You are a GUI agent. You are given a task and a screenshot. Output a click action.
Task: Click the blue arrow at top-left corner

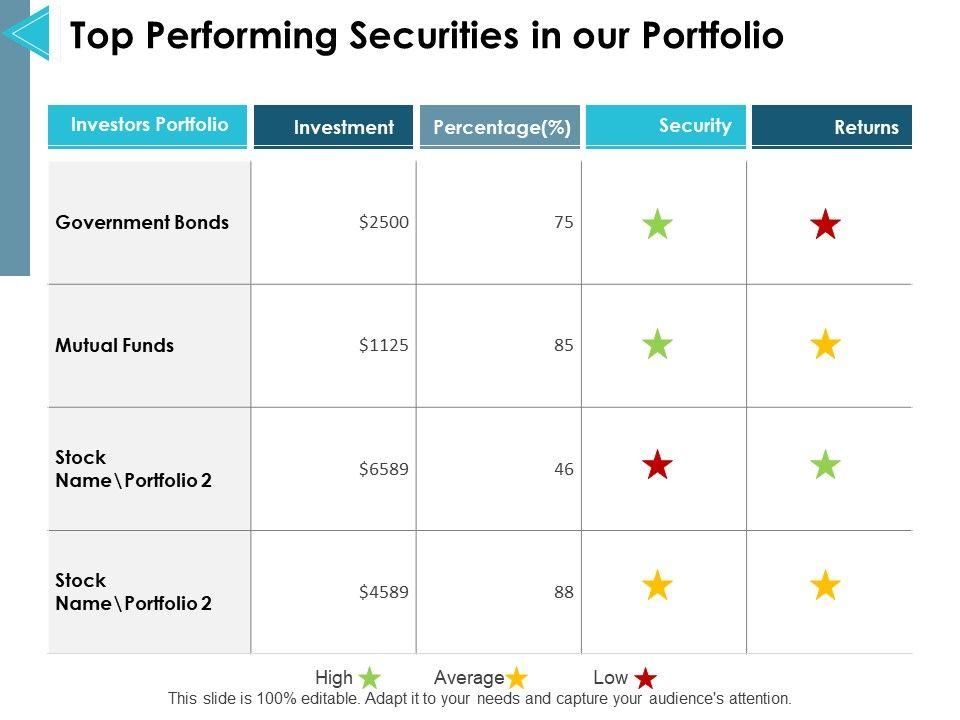click(26, 33)
